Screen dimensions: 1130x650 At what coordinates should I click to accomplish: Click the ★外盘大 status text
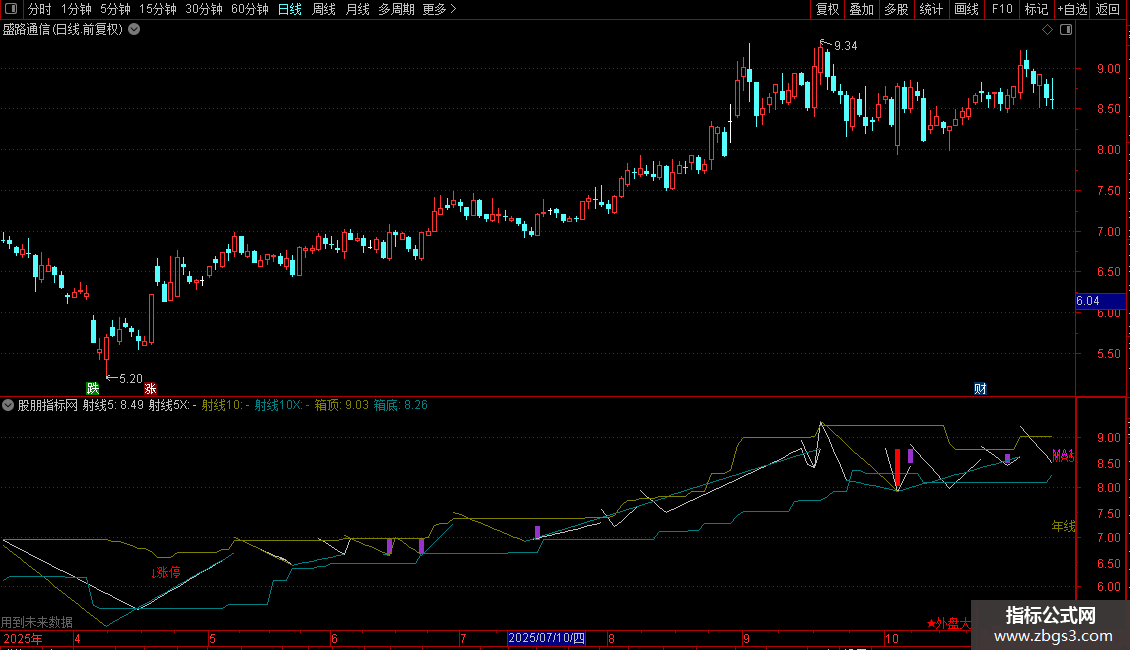click(x=949, y=623)
